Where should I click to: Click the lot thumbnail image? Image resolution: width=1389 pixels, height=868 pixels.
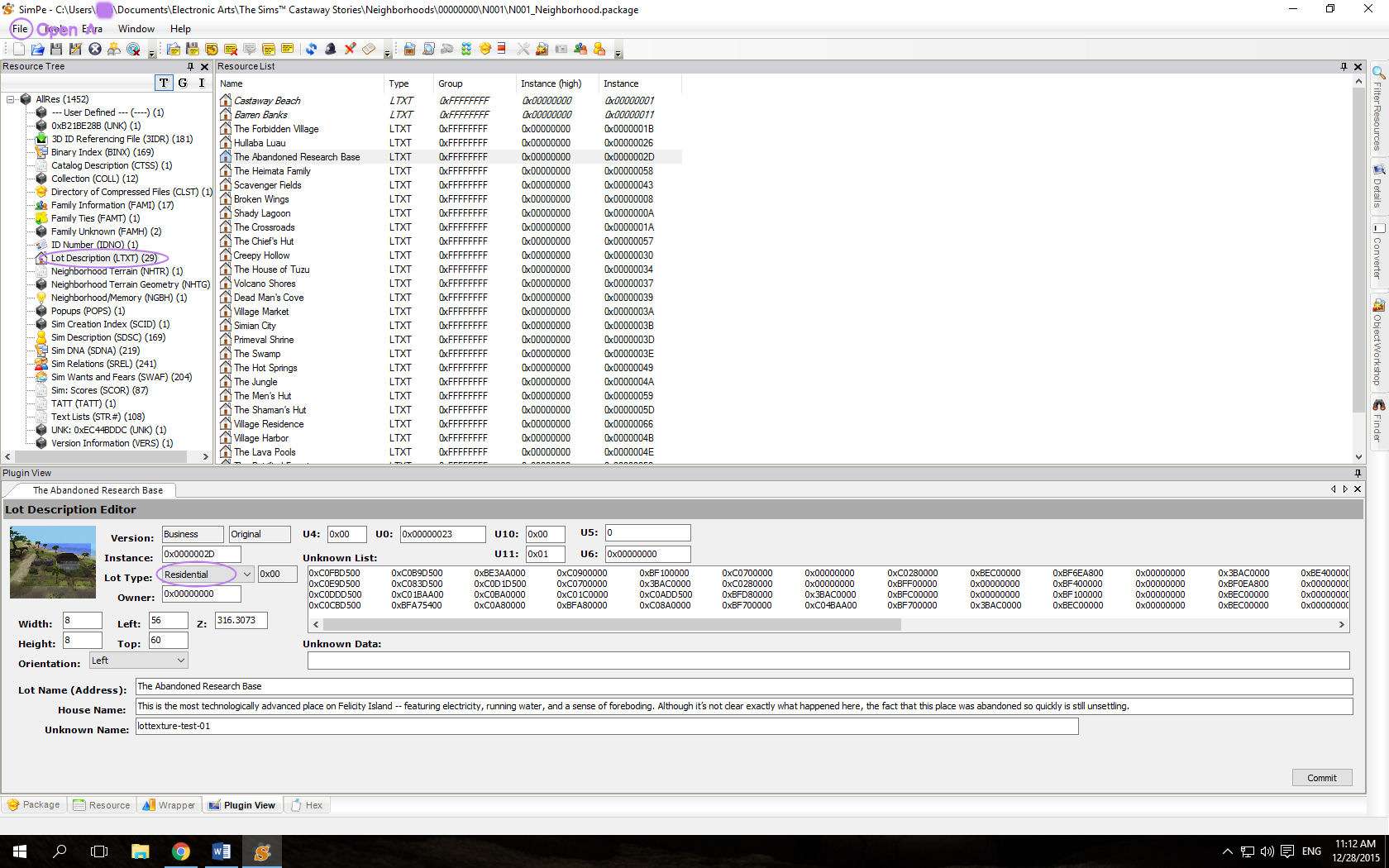pyautogui.click(x=52, y=562)
